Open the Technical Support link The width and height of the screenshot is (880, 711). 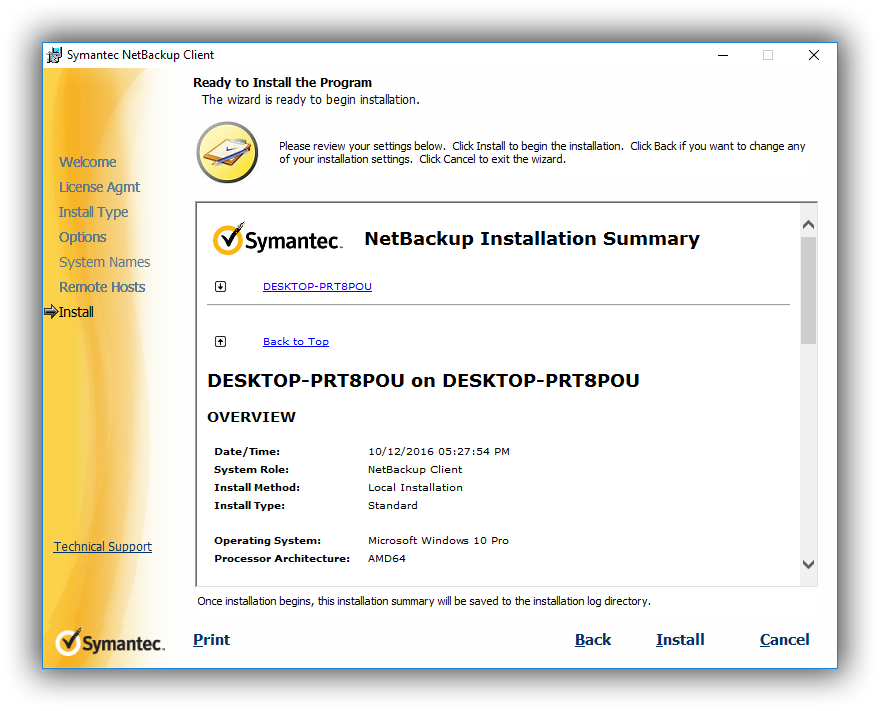point(103,547)
